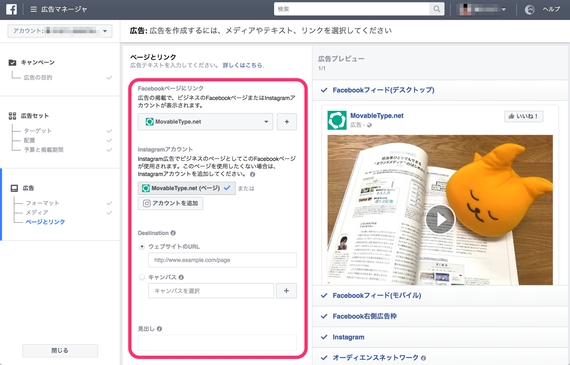Select キャンバス radio button
570x365 pixels.
[x=142, y=277]
